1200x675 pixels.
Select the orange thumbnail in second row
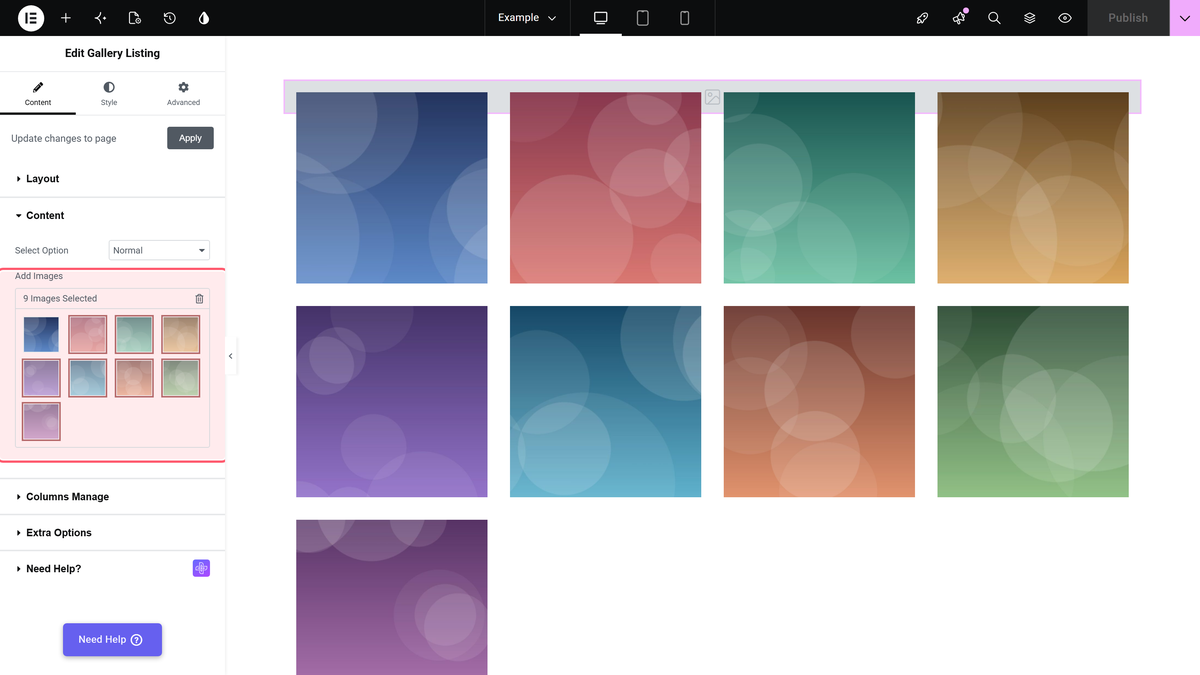tap(134, 378)
